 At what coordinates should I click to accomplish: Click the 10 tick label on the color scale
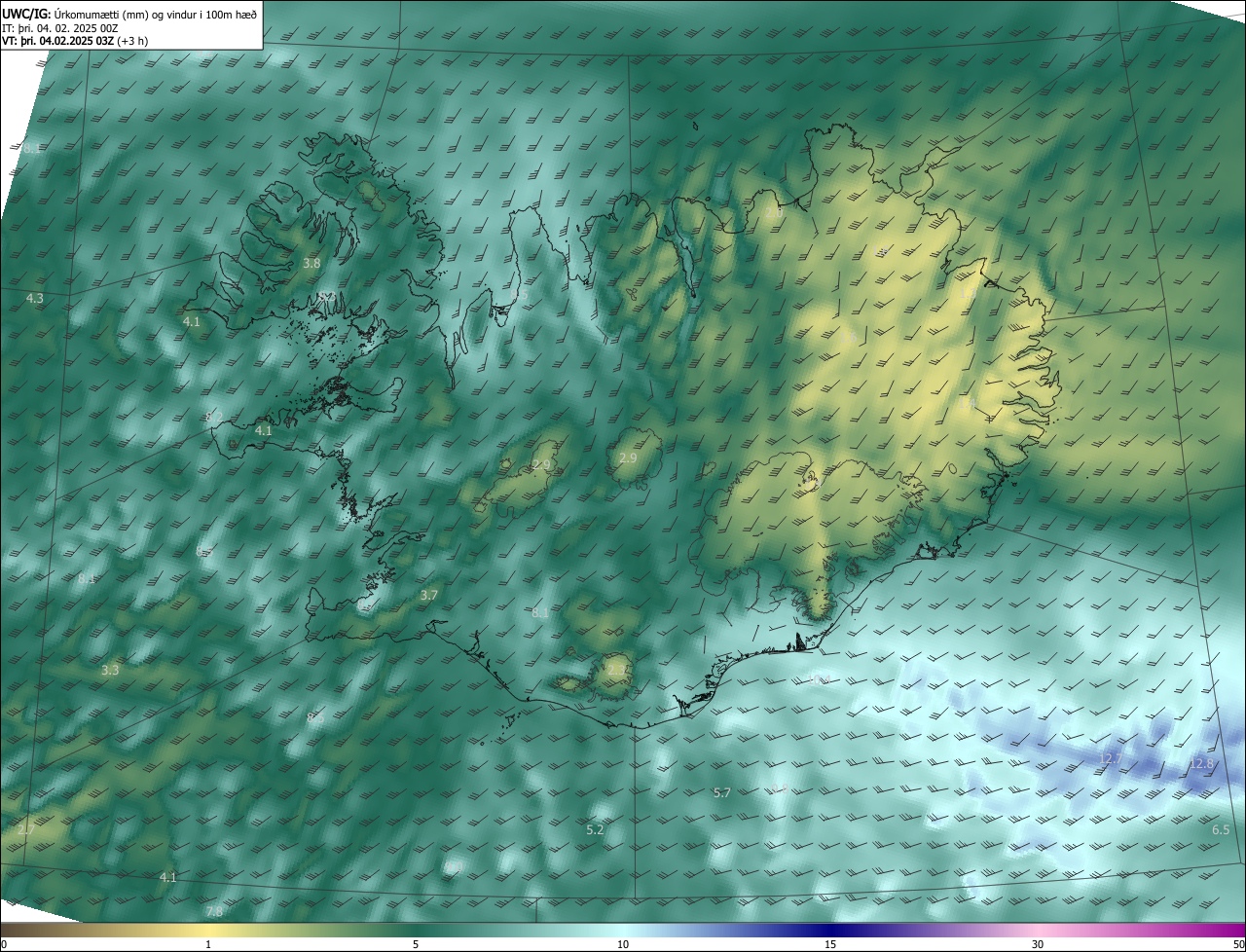click(x=623, y=944)
